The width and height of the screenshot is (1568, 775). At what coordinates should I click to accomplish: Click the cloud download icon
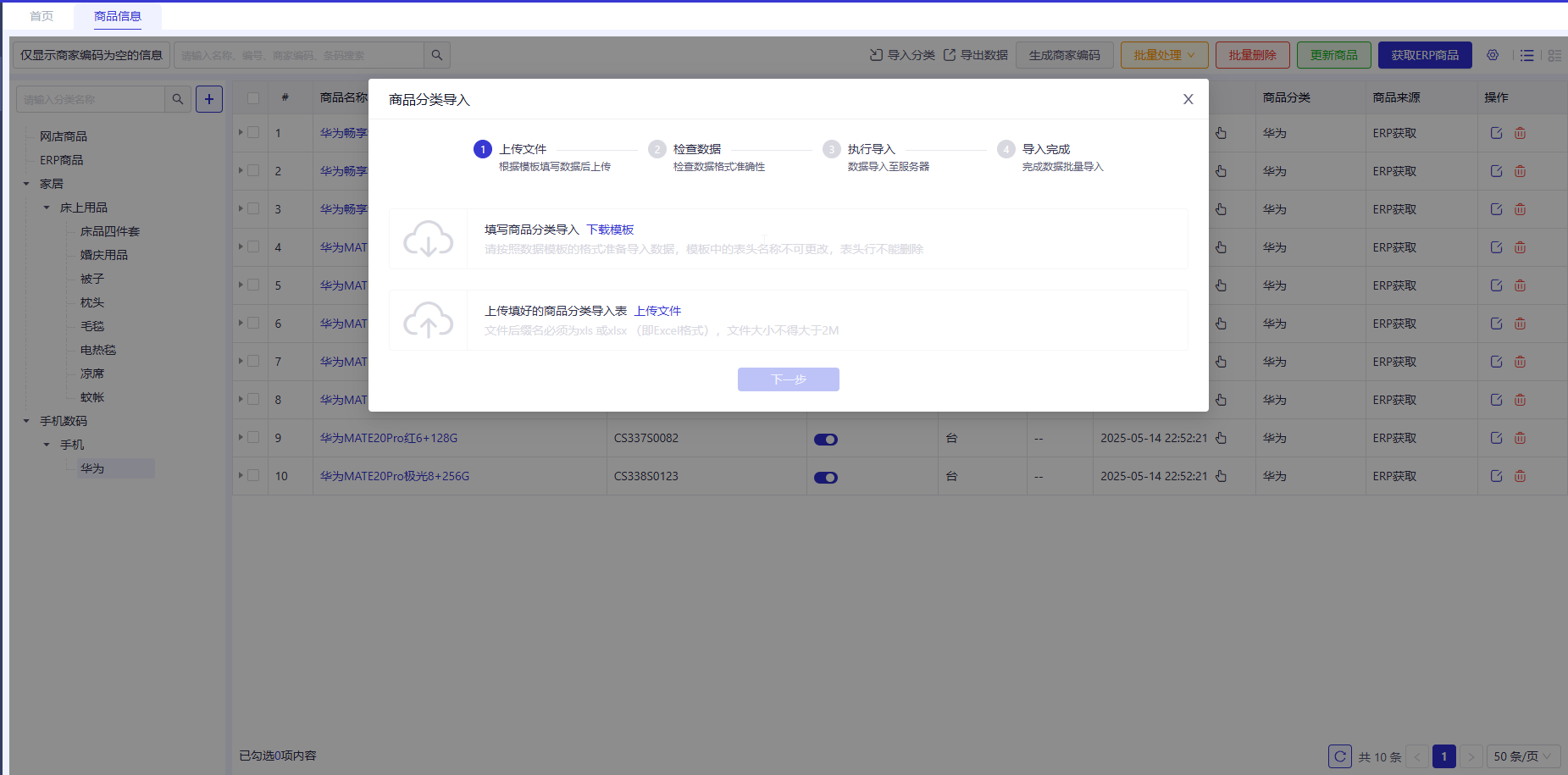(428, 239)
